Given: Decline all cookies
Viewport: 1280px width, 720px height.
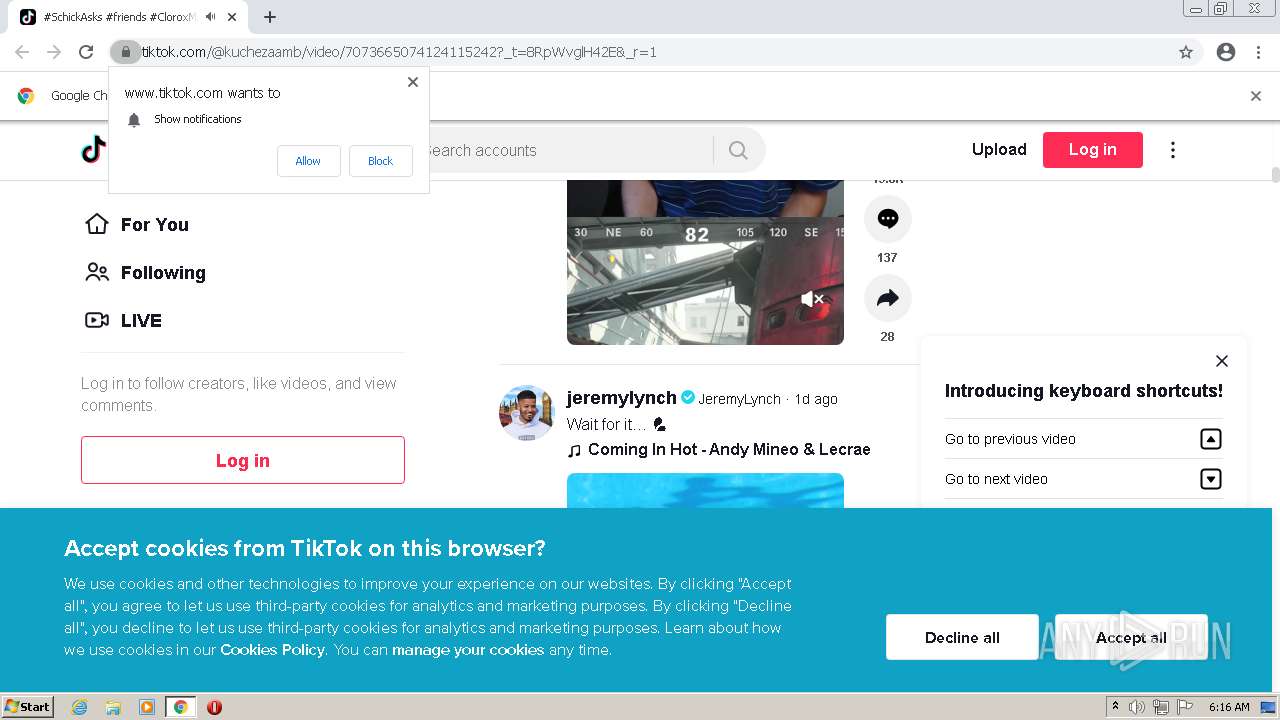Looking at the screenshot, I should (962, 637).
